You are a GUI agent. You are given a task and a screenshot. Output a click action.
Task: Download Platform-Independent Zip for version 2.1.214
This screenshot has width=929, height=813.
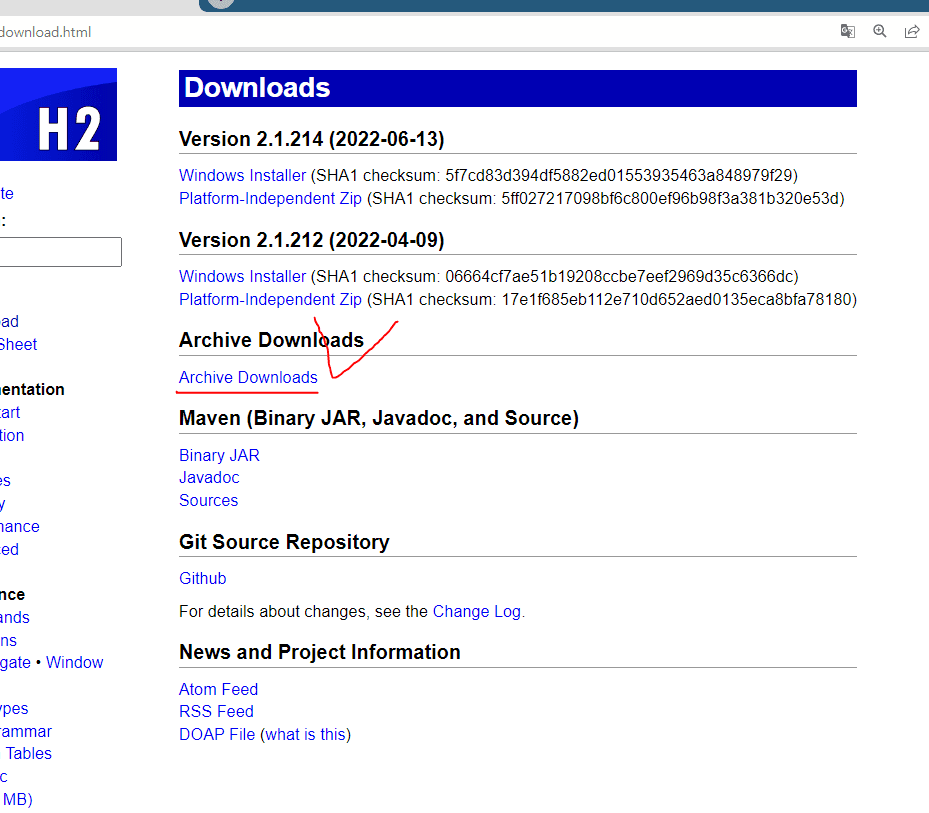tap(270, 198)
